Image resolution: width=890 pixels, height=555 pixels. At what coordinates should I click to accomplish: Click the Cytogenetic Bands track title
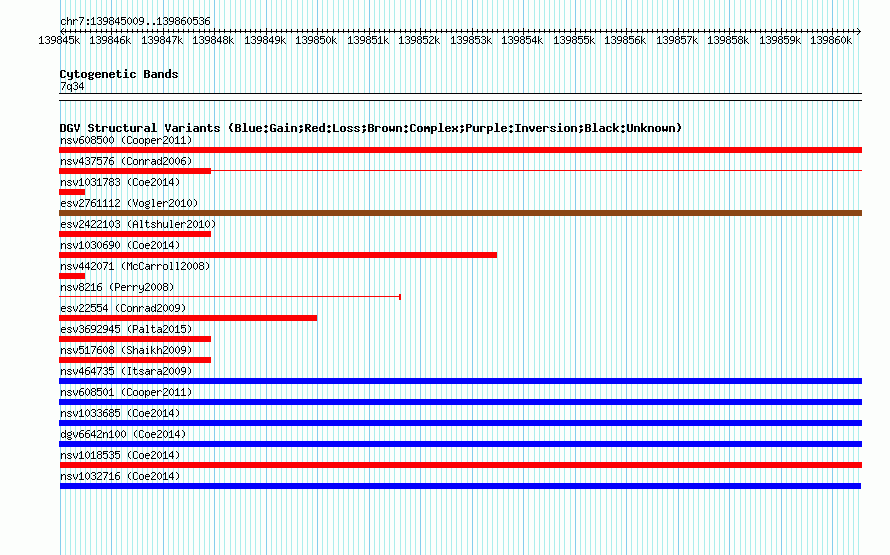click(119, 74)
